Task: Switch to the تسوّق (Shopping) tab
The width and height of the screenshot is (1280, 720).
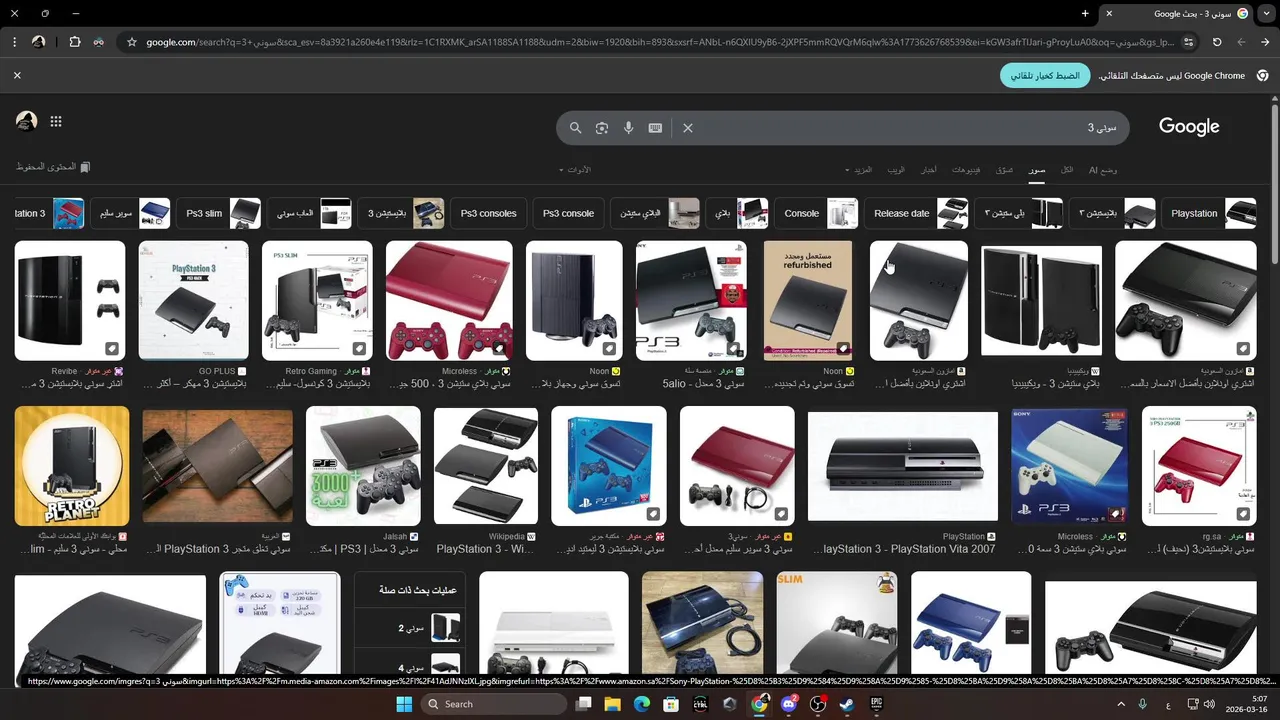Action: tap(1004, 170)
